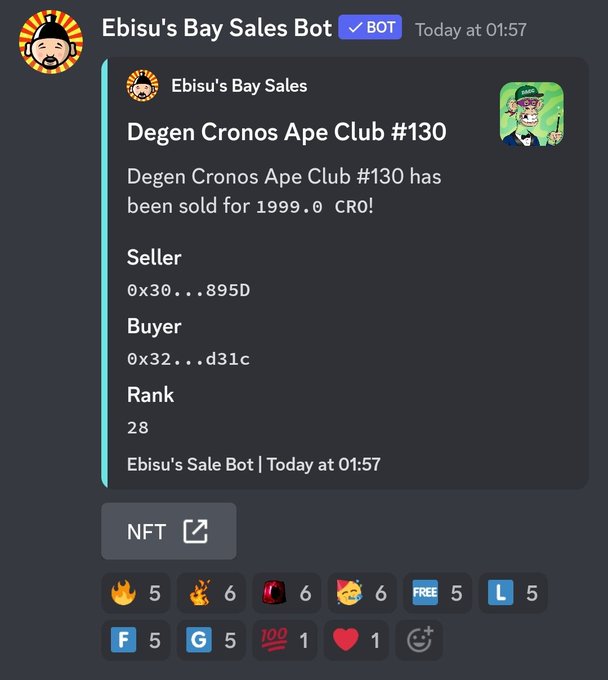Click the verified BOT badge

tap(370, 27)
